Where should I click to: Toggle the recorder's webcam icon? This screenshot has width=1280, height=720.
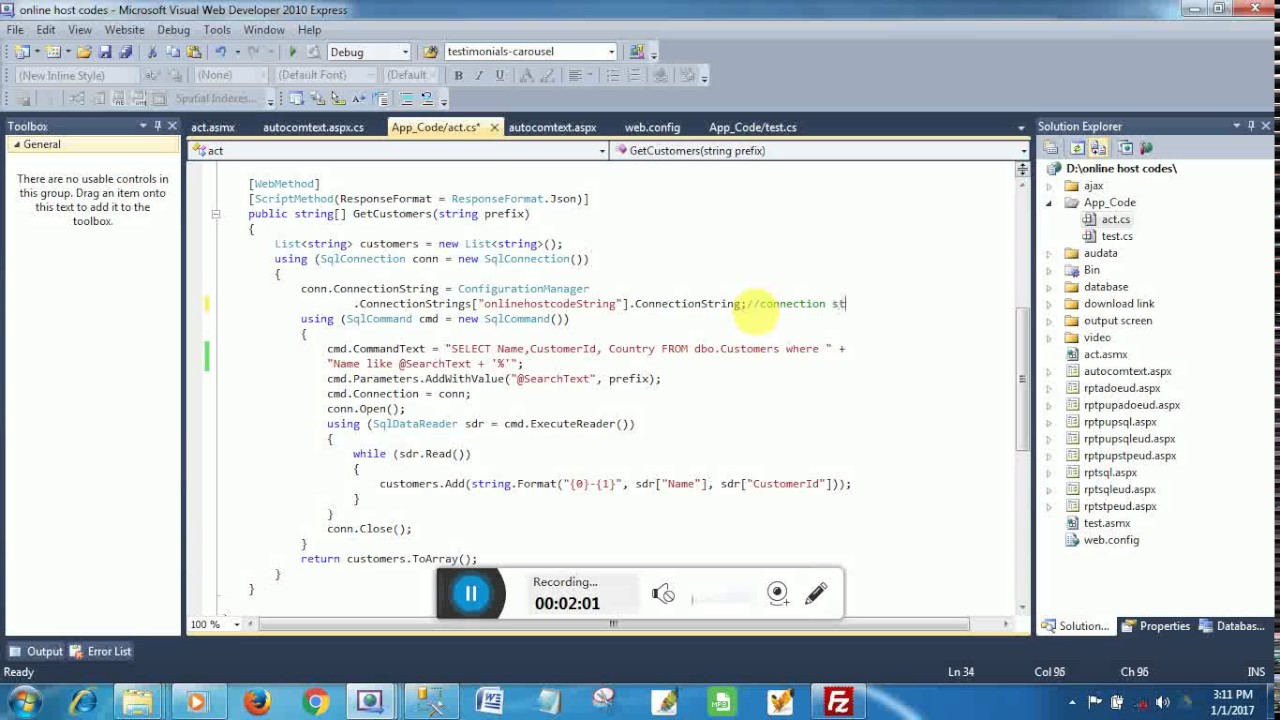[x=777, y=593]
